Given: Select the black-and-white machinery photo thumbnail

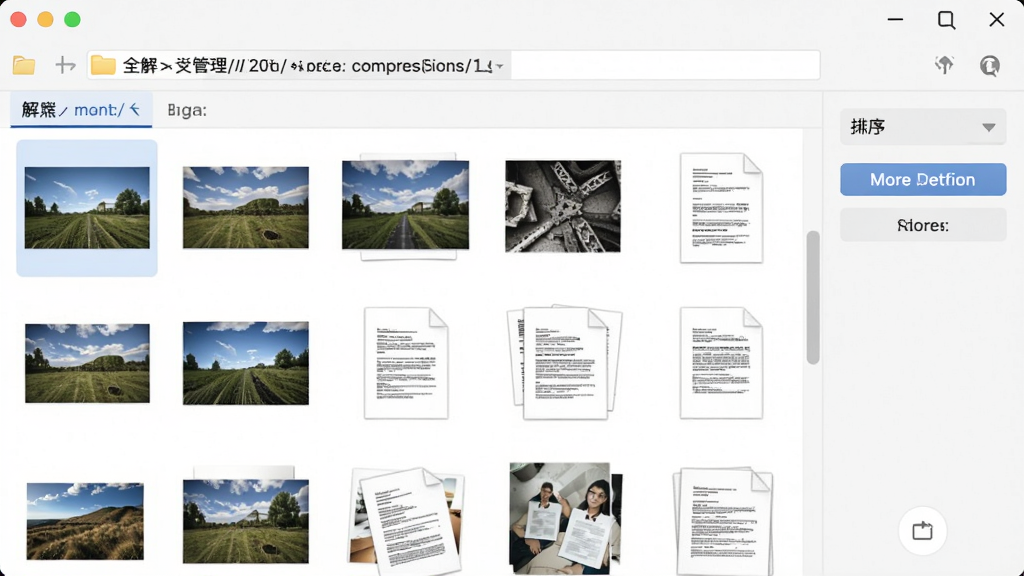Looking at the screenshot, I should [x=563, y=206].
